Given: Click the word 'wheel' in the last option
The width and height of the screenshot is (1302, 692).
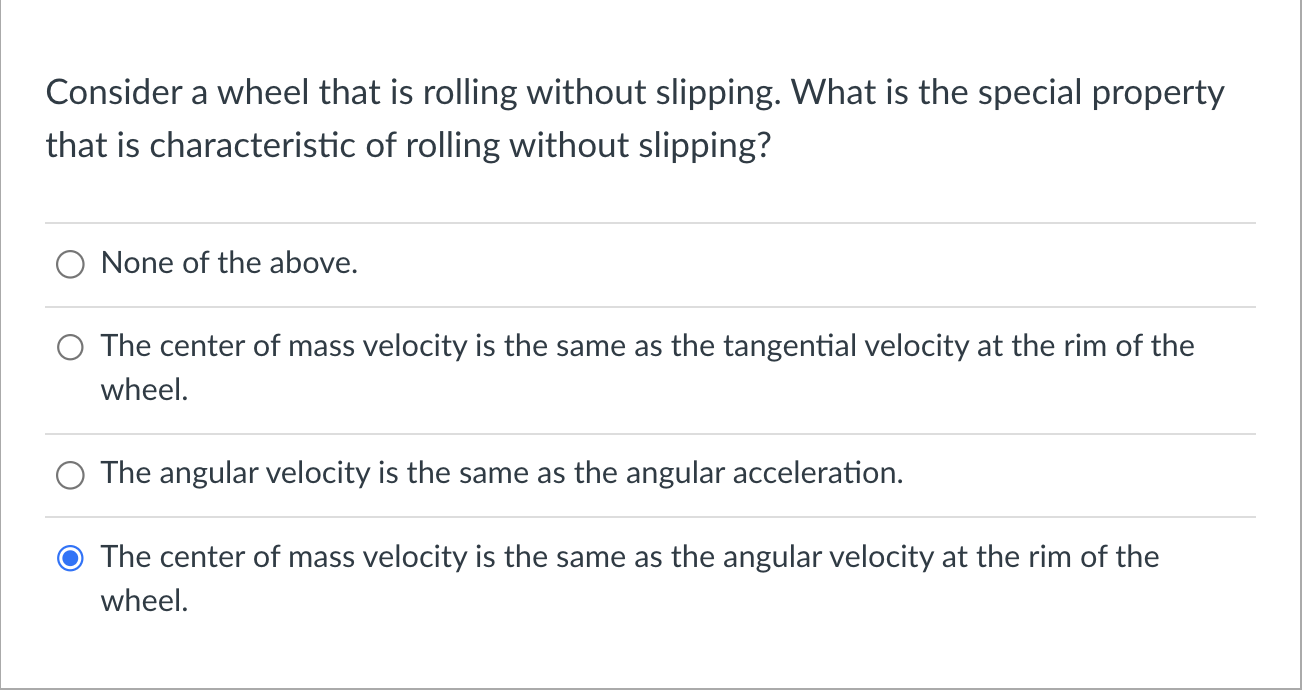Looking at the screenshot, I should click(141, 601).
